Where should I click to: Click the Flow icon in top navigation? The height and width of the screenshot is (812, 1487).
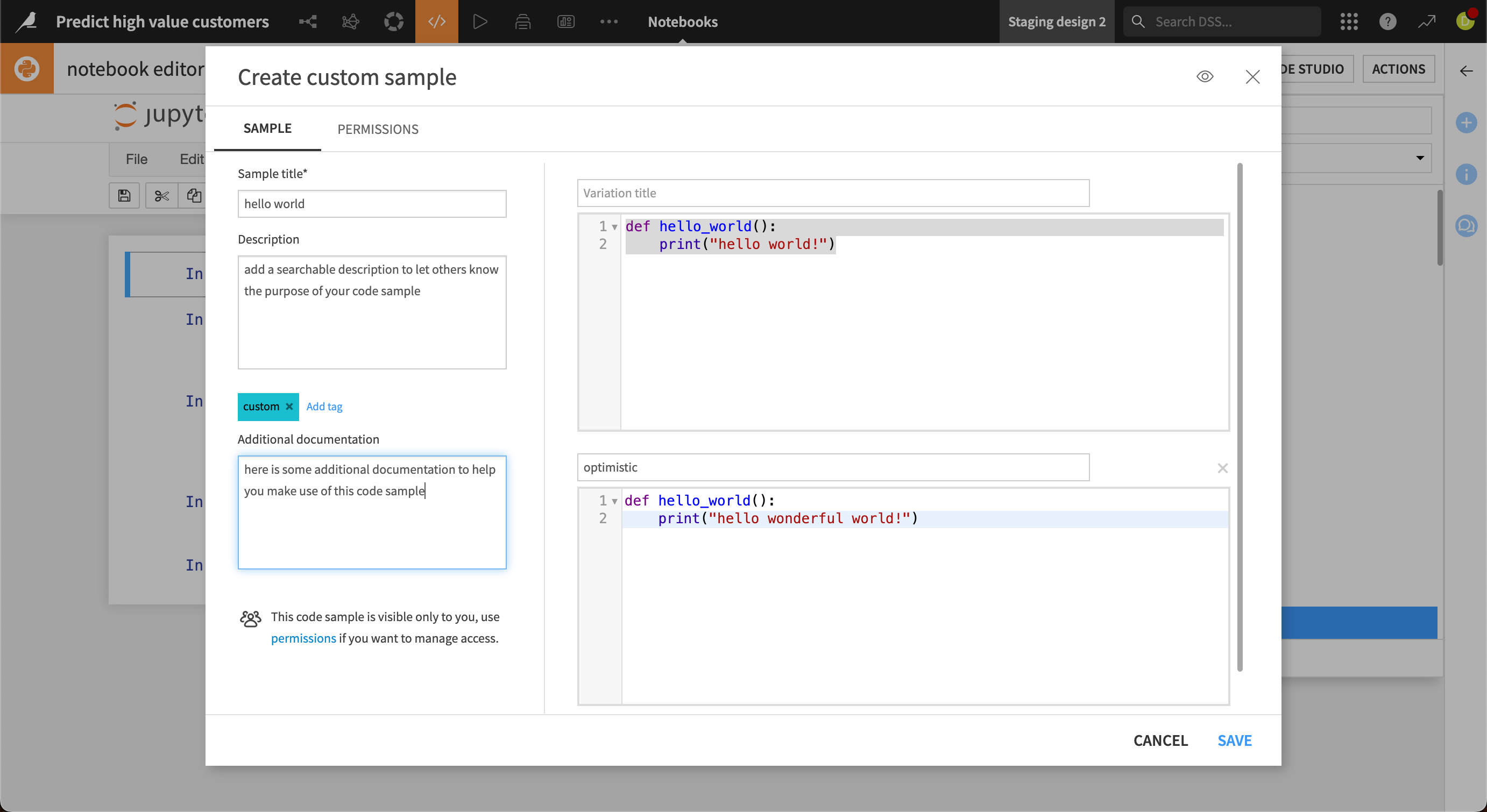[x=308, y=22]
